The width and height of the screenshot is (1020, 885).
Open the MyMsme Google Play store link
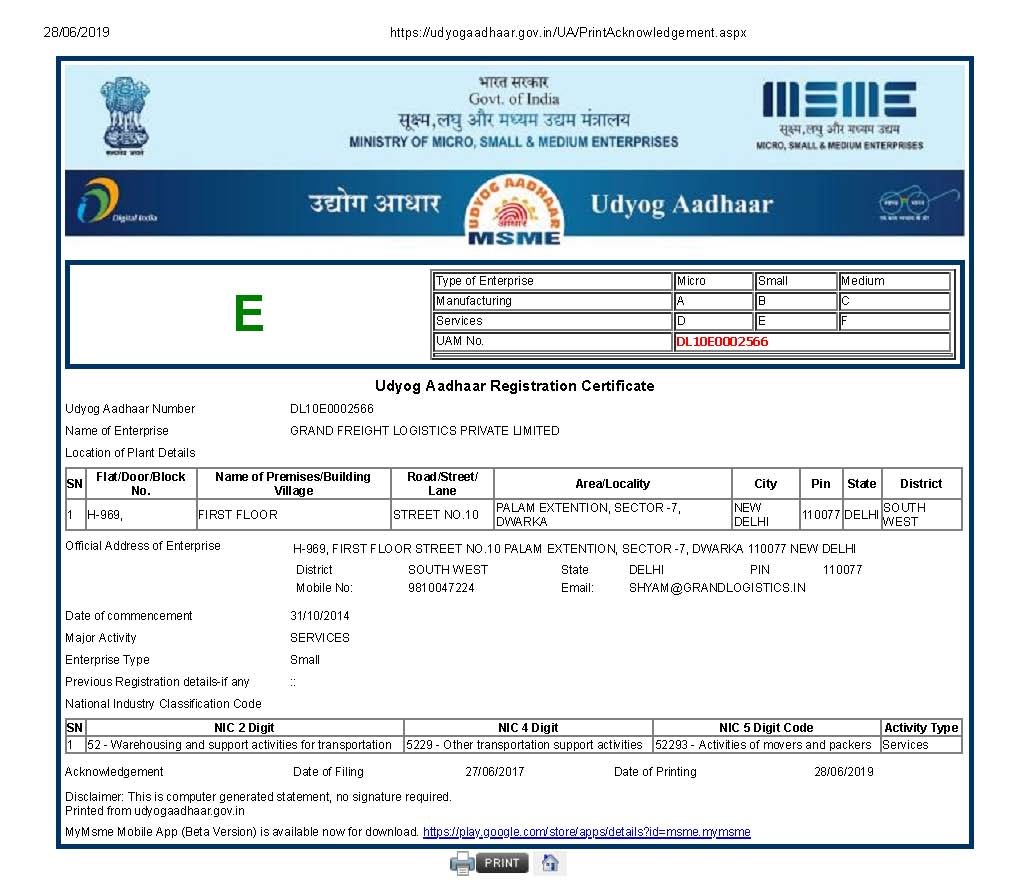pos(586,832)
